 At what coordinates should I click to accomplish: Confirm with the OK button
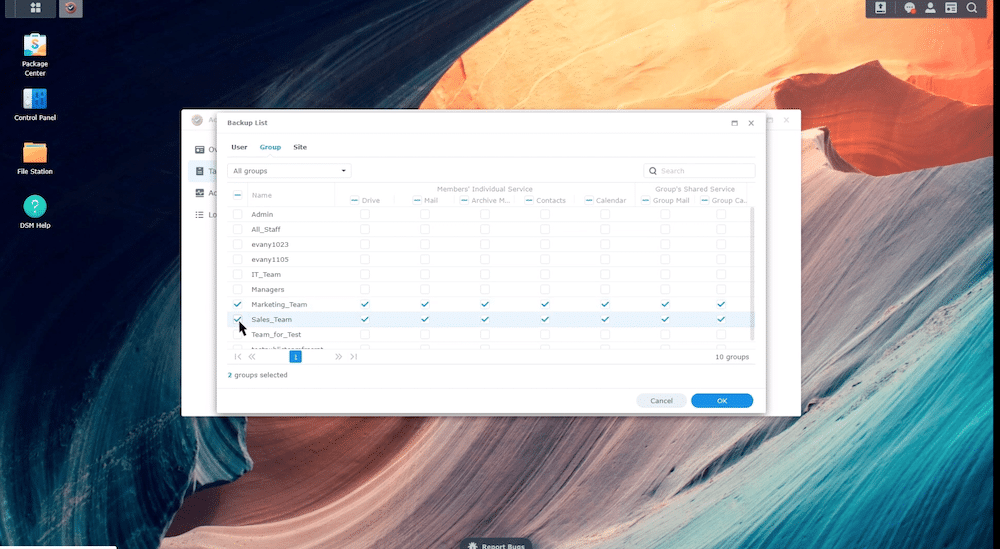(722, 400)
